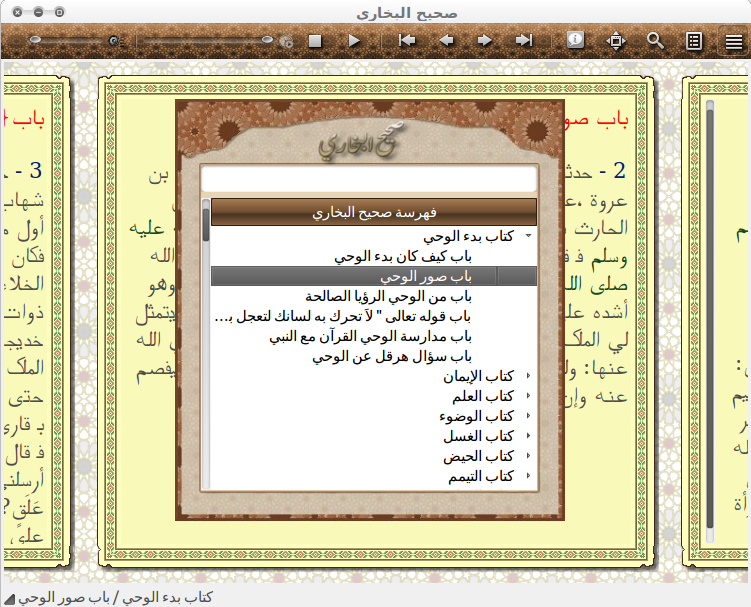Select كتاب بدء الوحي label
The image size is (751, 607).
(468, 236)
